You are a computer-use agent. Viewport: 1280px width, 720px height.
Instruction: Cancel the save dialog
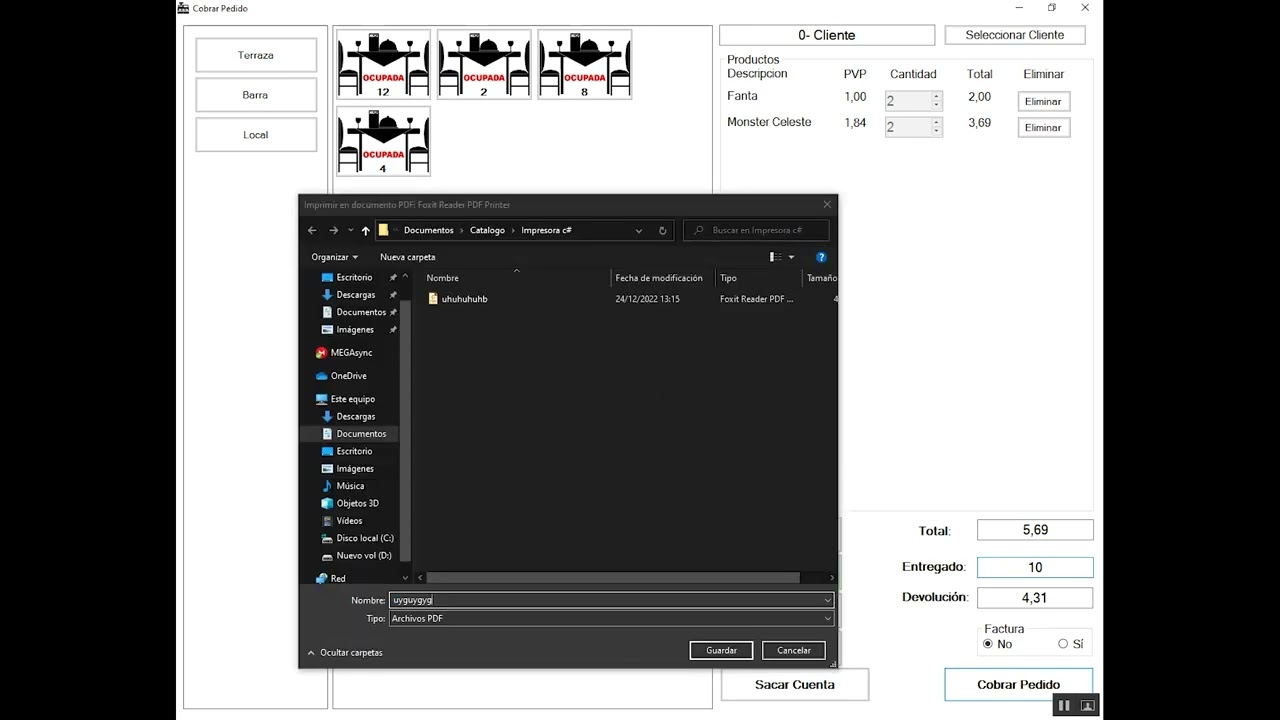[x=794, y=650]
